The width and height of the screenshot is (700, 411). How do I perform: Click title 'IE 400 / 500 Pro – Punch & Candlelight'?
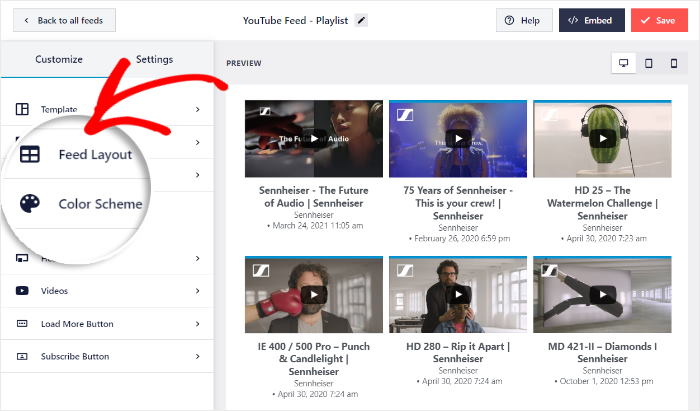point(314,359)
